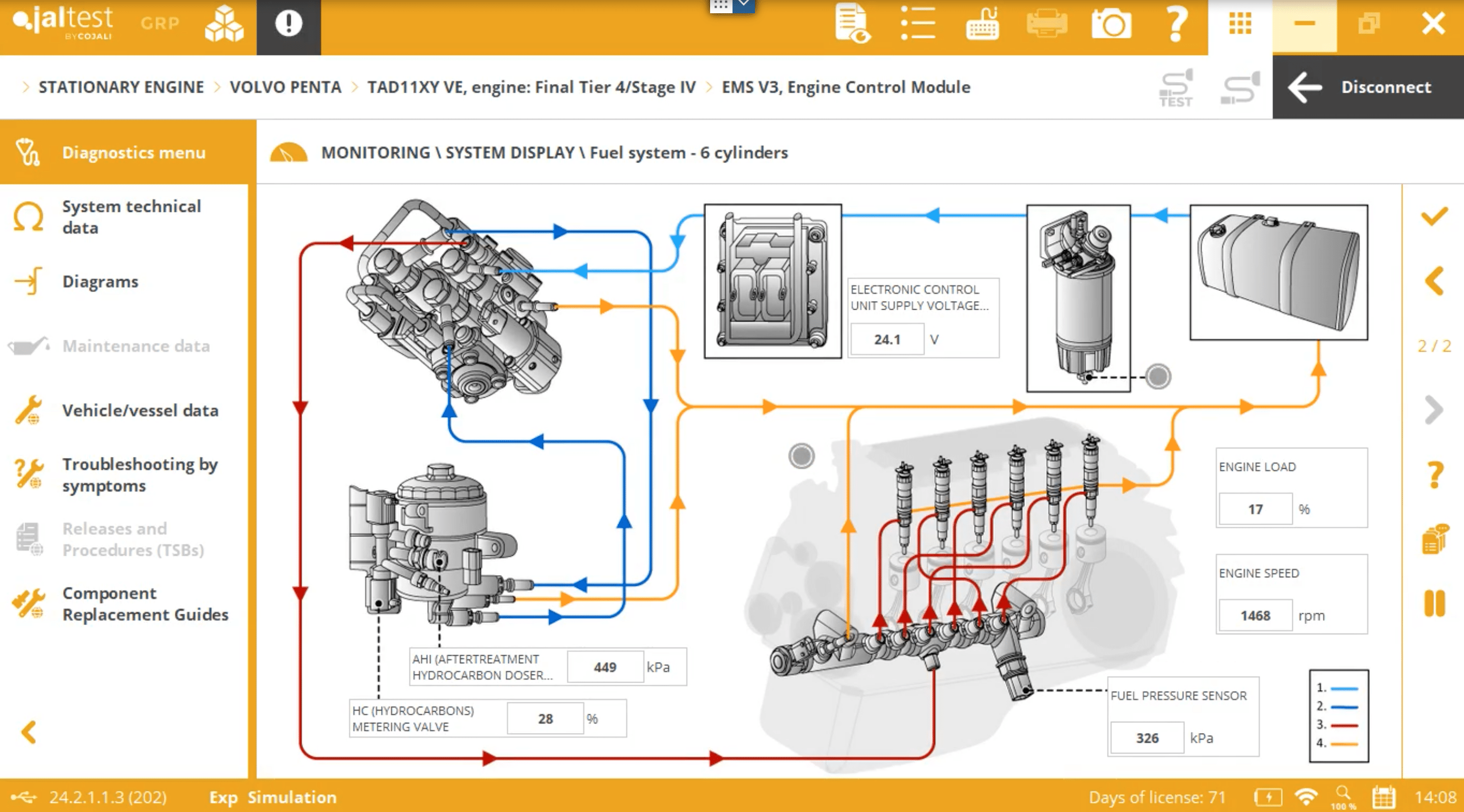Click the checkmark confirm icon on right panel
Viewport: 1464px width, 812px height.
(1434, 216)
